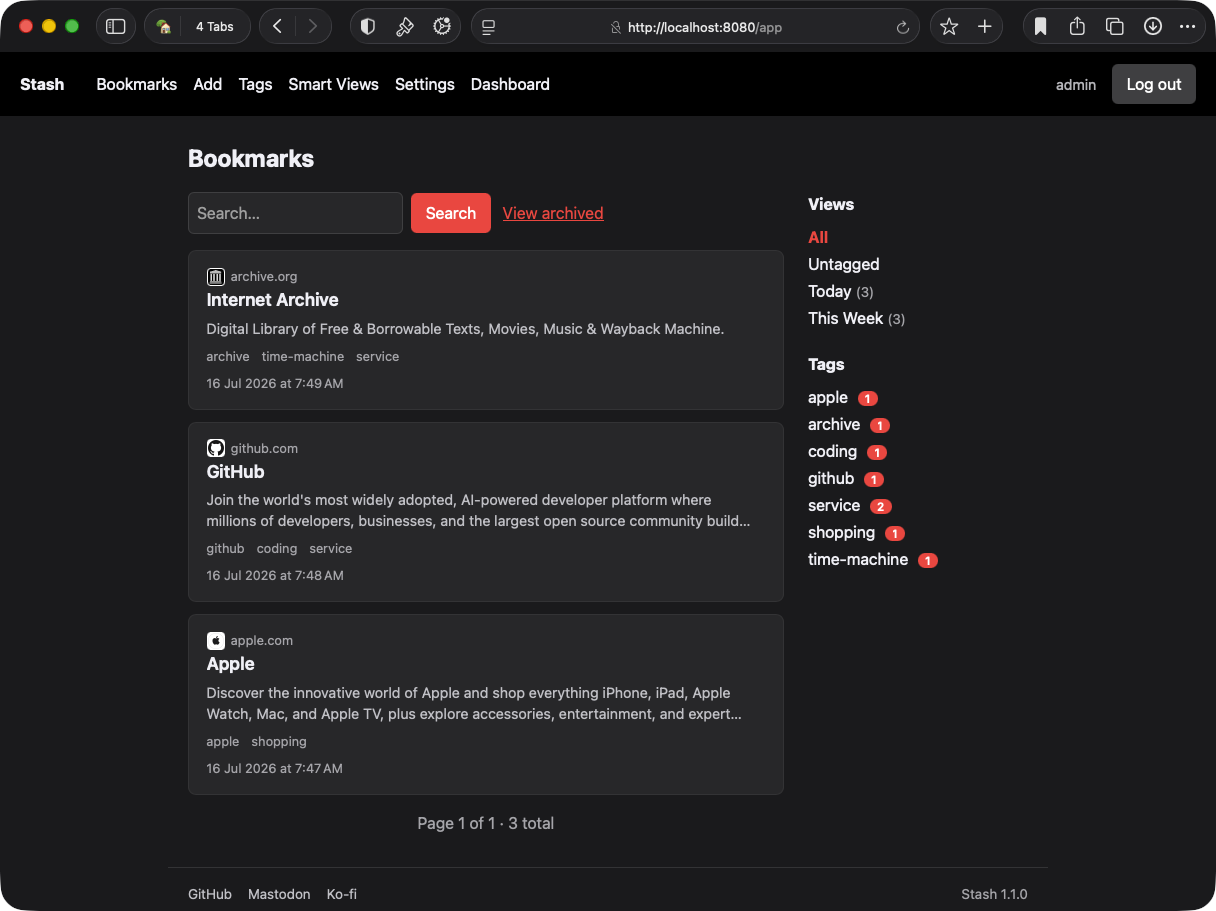Click the '16 Jul 2026 at 7:48 AM' timestamp

tap(275, 575)
